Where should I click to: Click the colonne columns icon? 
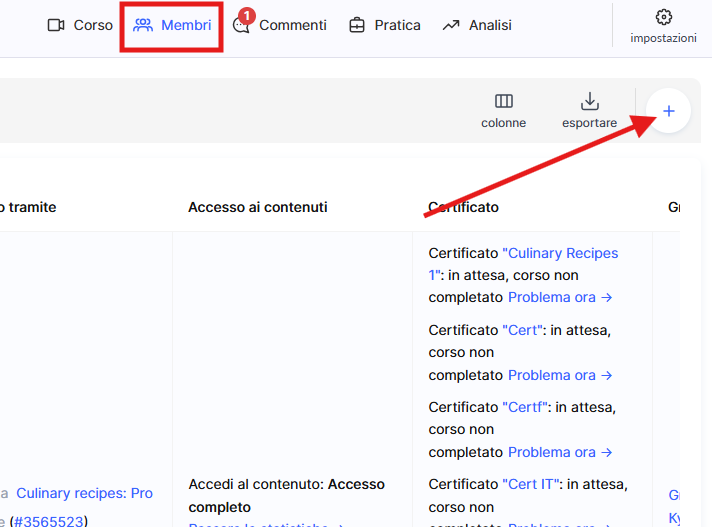pyautogui.click(x=503, y=110)
